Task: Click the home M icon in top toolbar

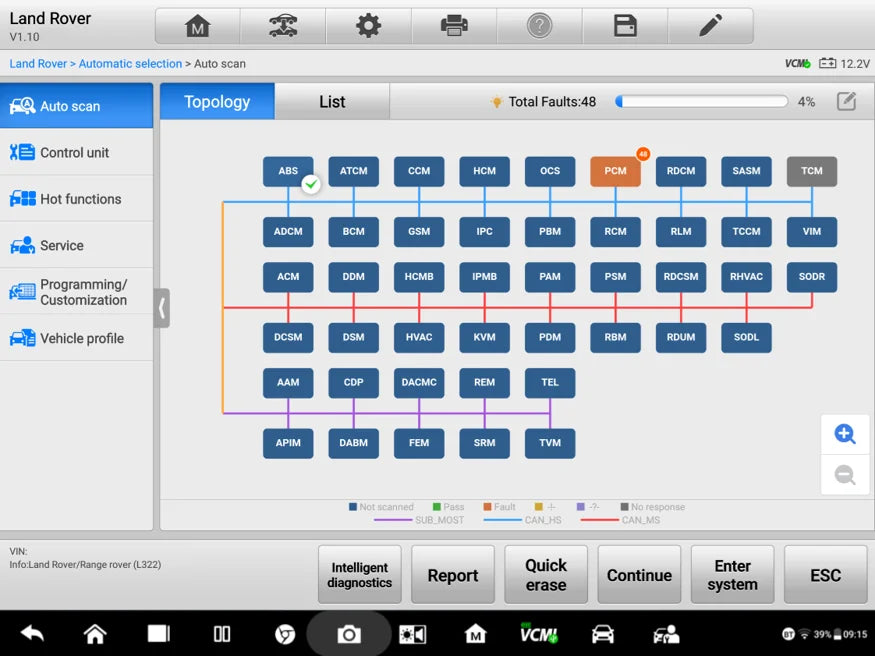Action: [x=198, y=26]
